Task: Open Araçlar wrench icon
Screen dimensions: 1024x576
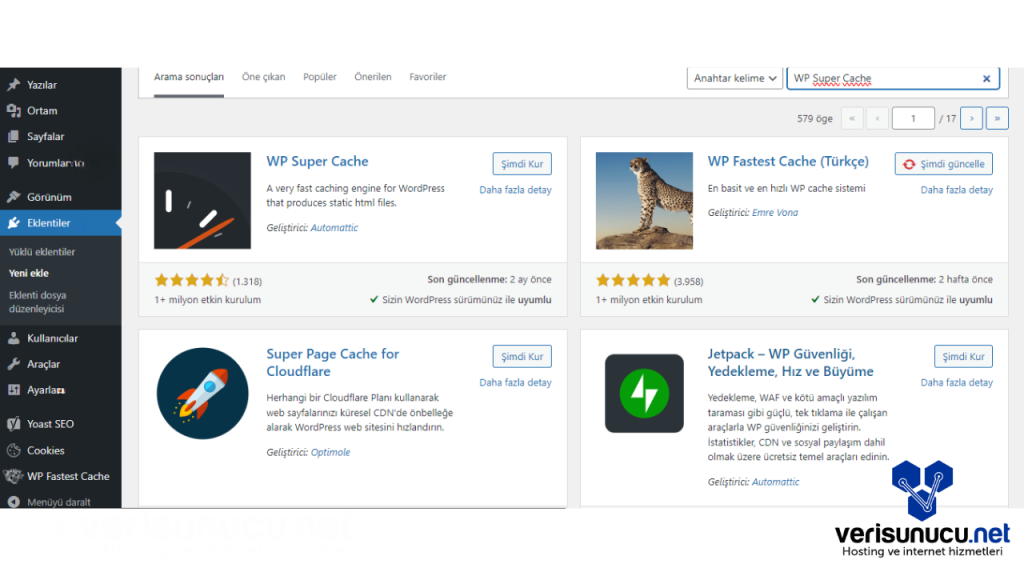Action: pyautogui.click(x=14, y=364)
